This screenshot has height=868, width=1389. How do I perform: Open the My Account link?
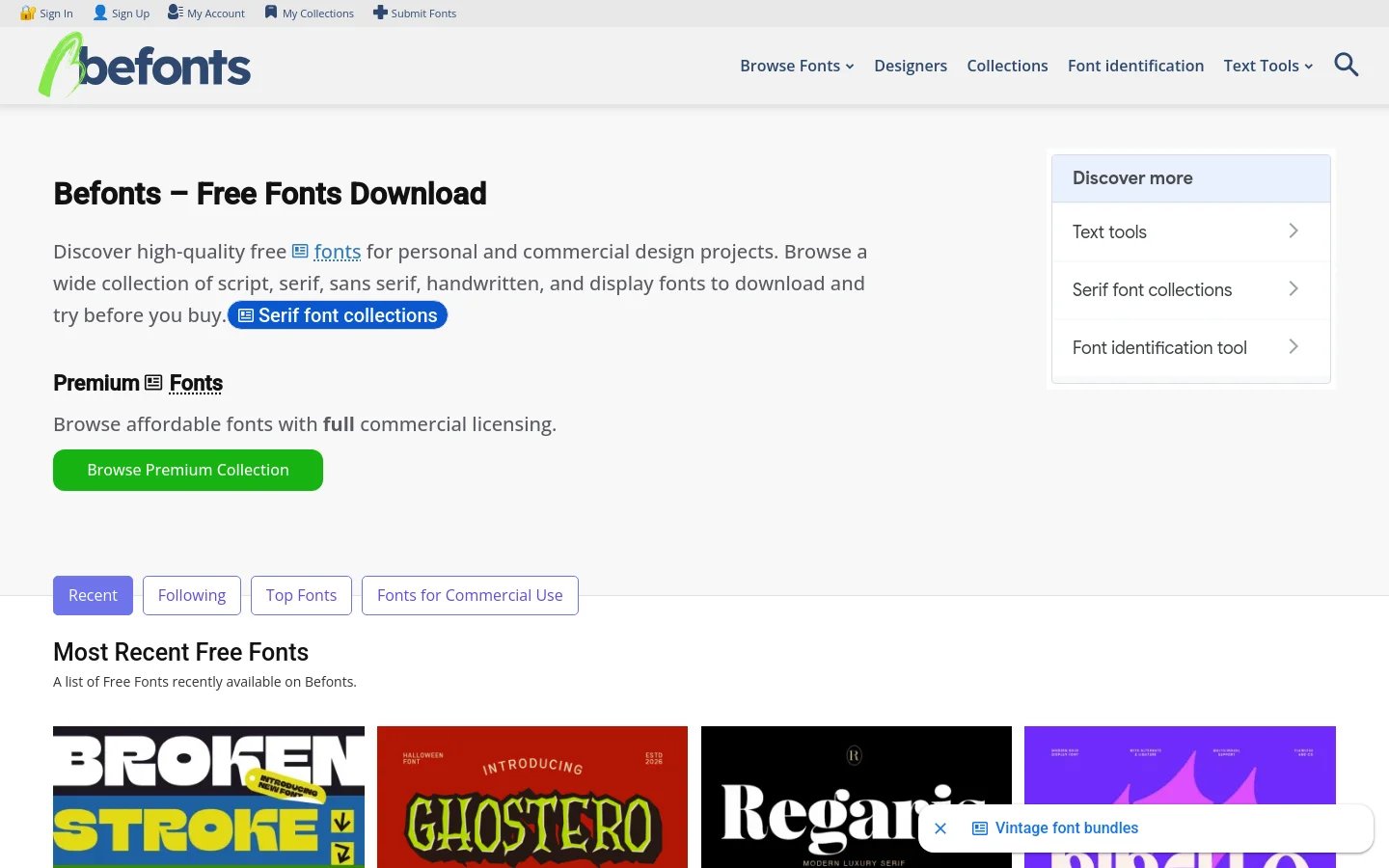point(216,14)
